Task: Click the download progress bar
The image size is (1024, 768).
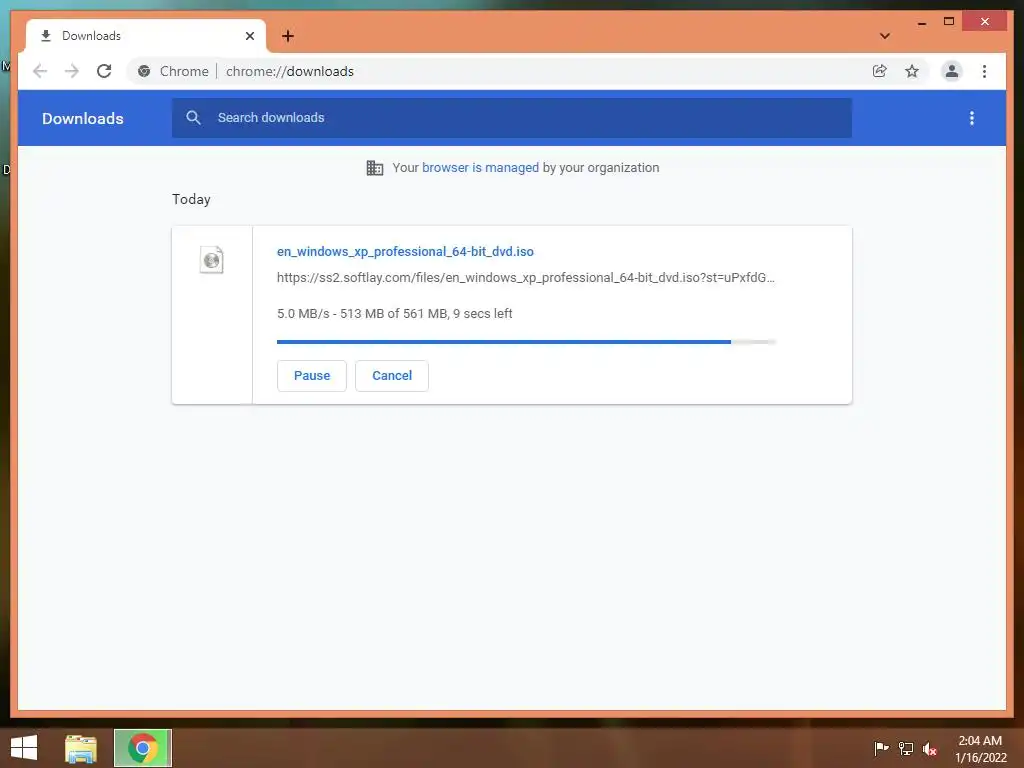Action: [526, 342]
